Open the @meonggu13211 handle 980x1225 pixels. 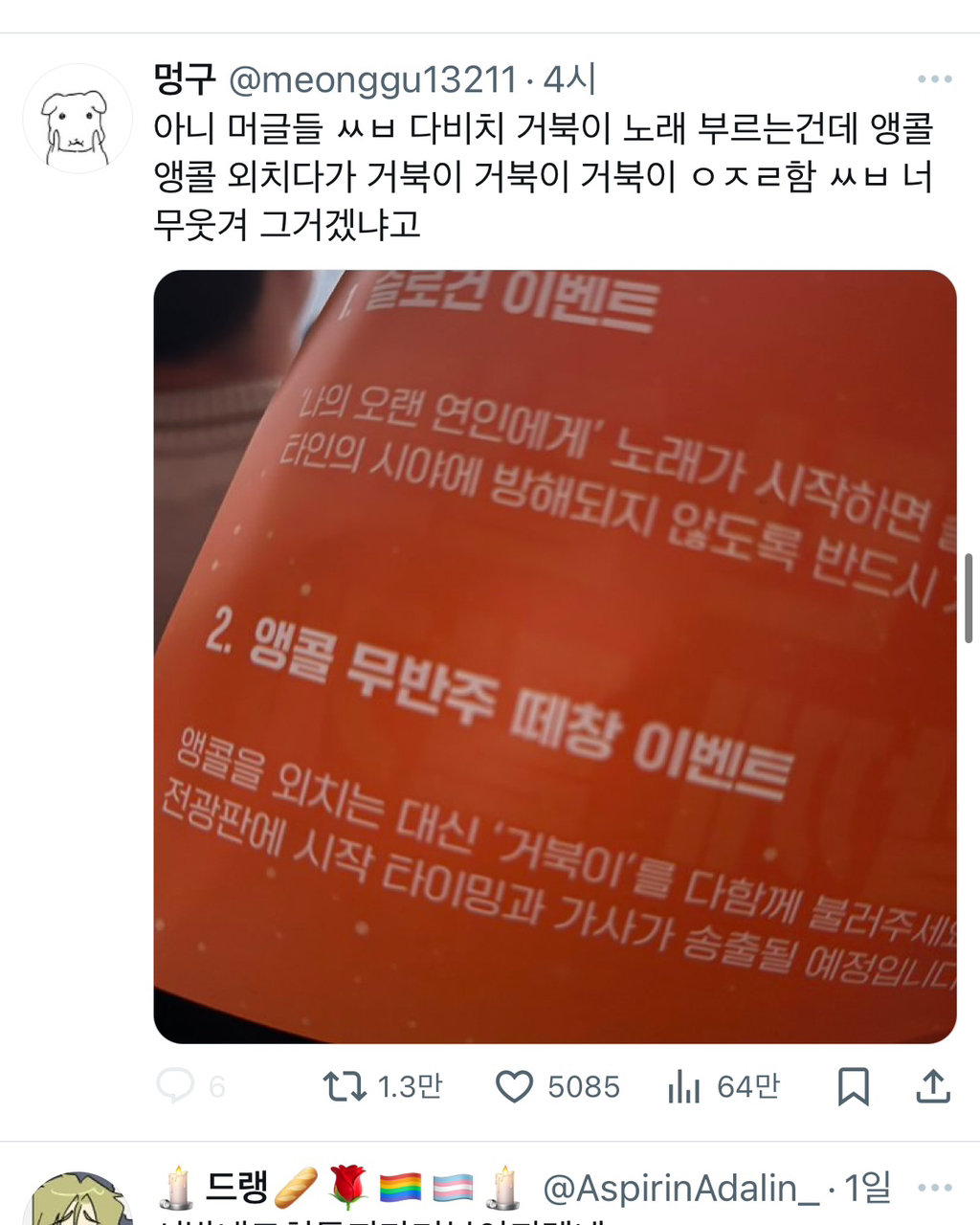click(373, 80)
